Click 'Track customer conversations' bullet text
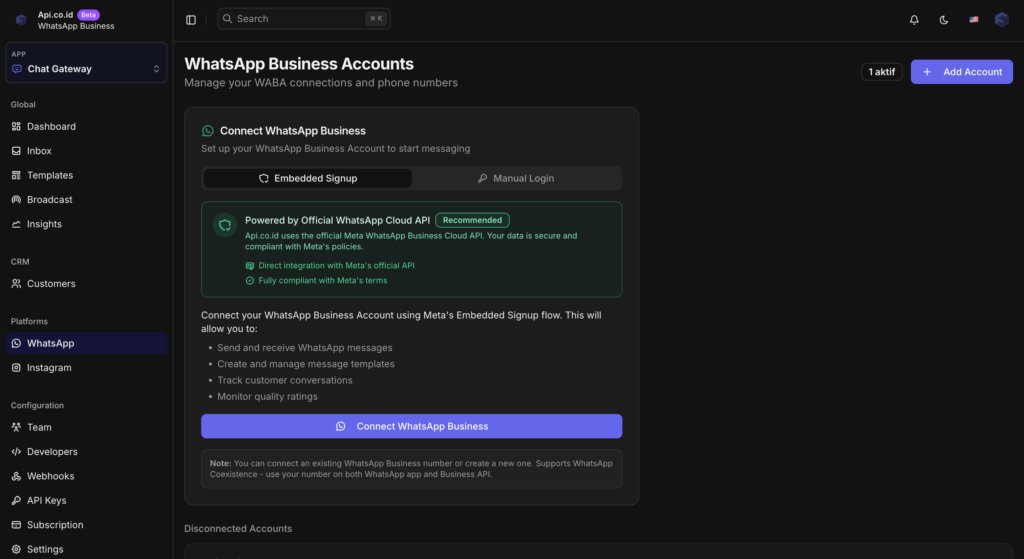This screenshot has width=1024, height=559. 285,380
